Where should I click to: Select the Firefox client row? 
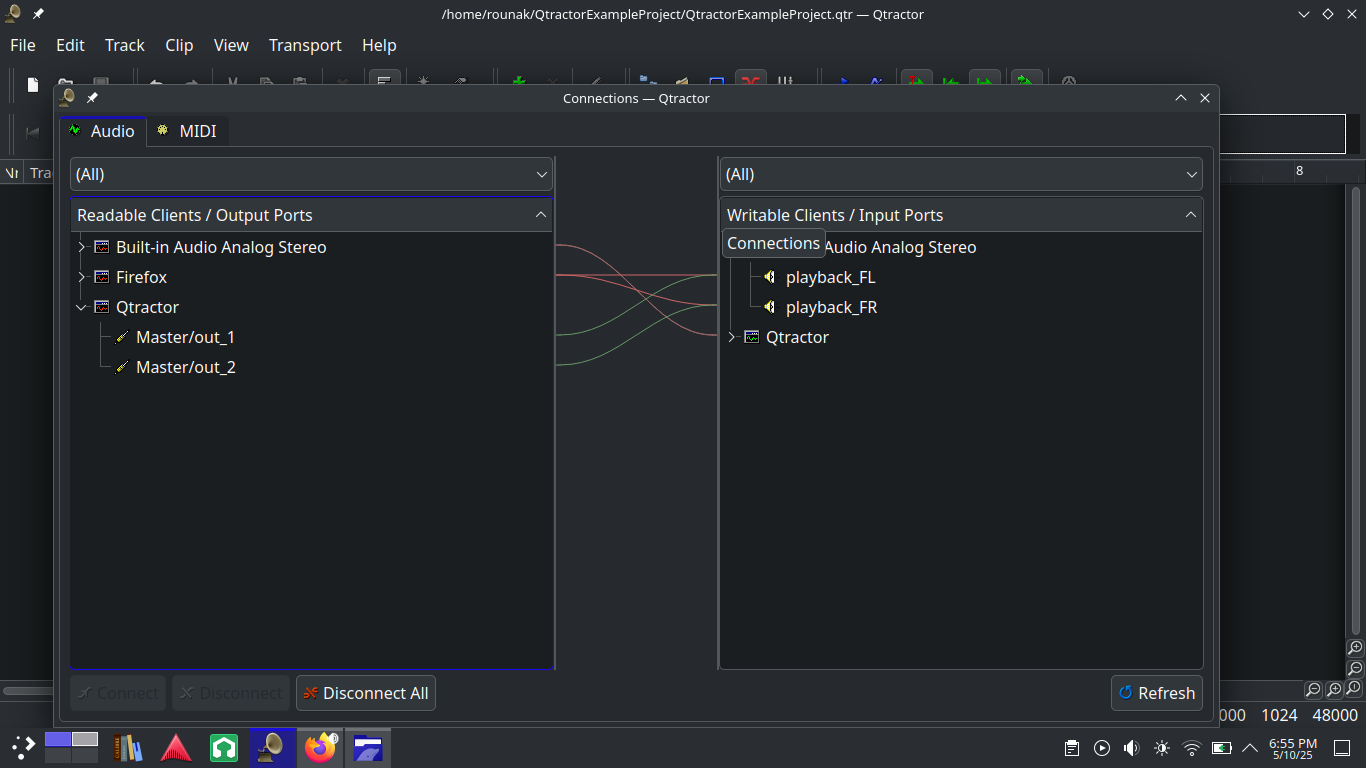(x=141, y=277)
